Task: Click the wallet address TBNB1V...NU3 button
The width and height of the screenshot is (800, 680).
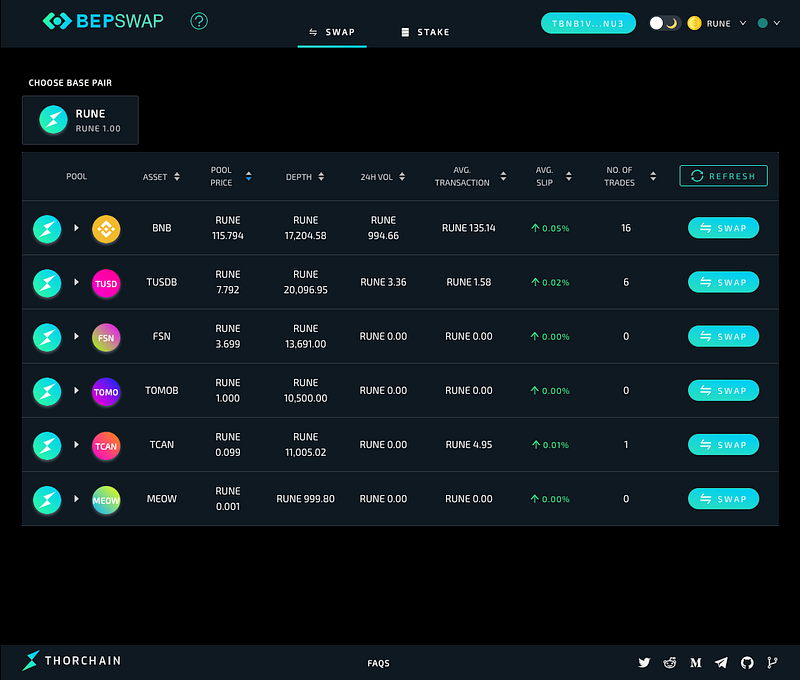Action: pyautogui.click(x=588, y=23)
